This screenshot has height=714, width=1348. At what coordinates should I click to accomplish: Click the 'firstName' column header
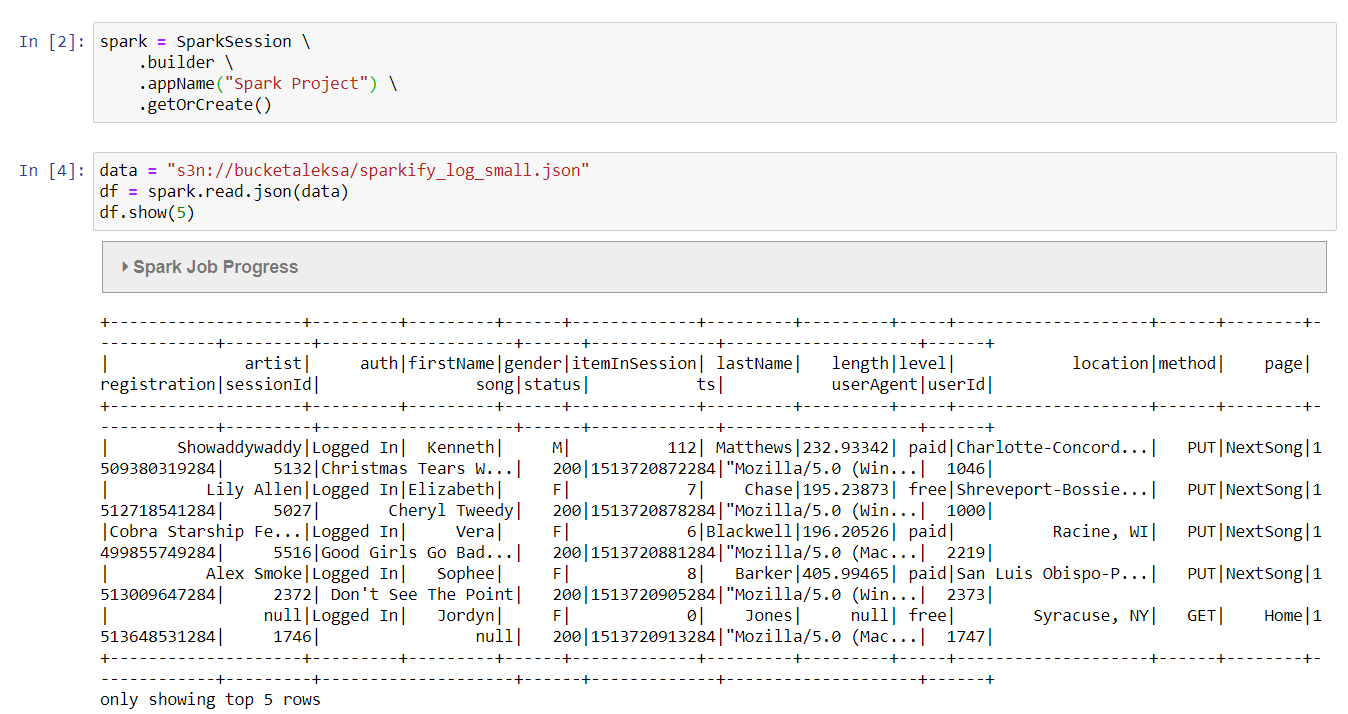click(x=451, y=364)
